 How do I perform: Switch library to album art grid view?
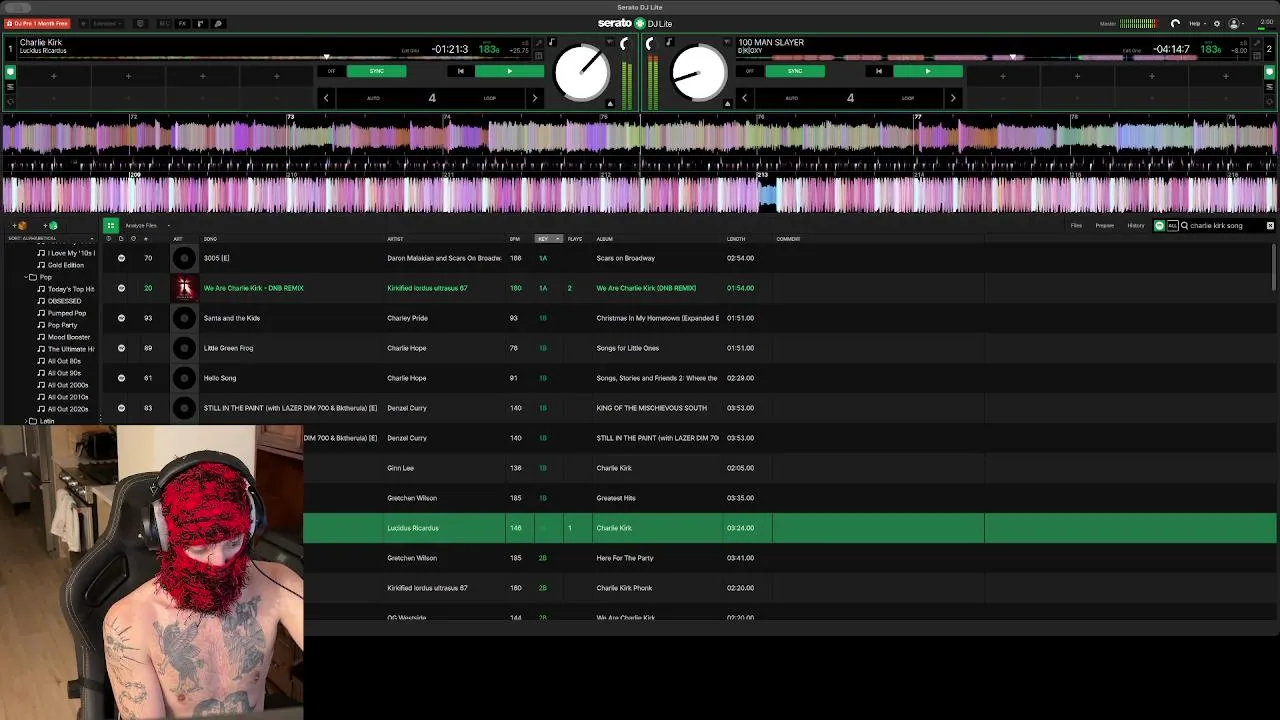pyautogui.click(x=111, y=225)
